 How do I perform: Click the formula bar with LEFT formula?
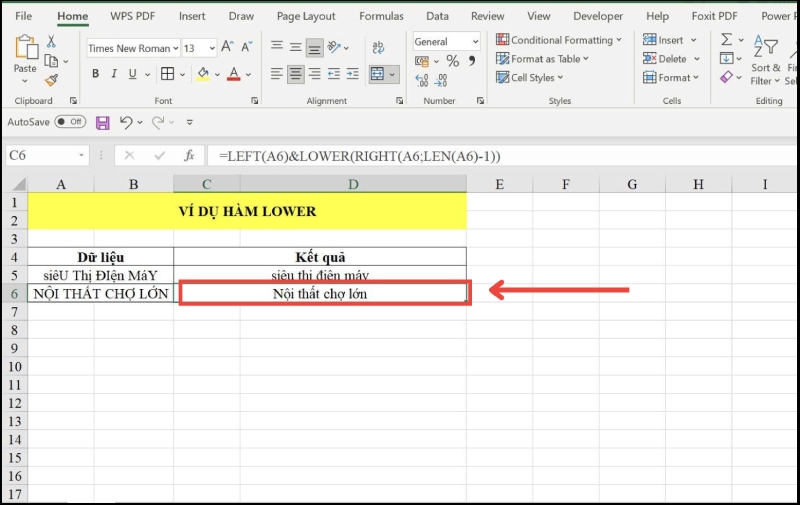click(503, 156)
